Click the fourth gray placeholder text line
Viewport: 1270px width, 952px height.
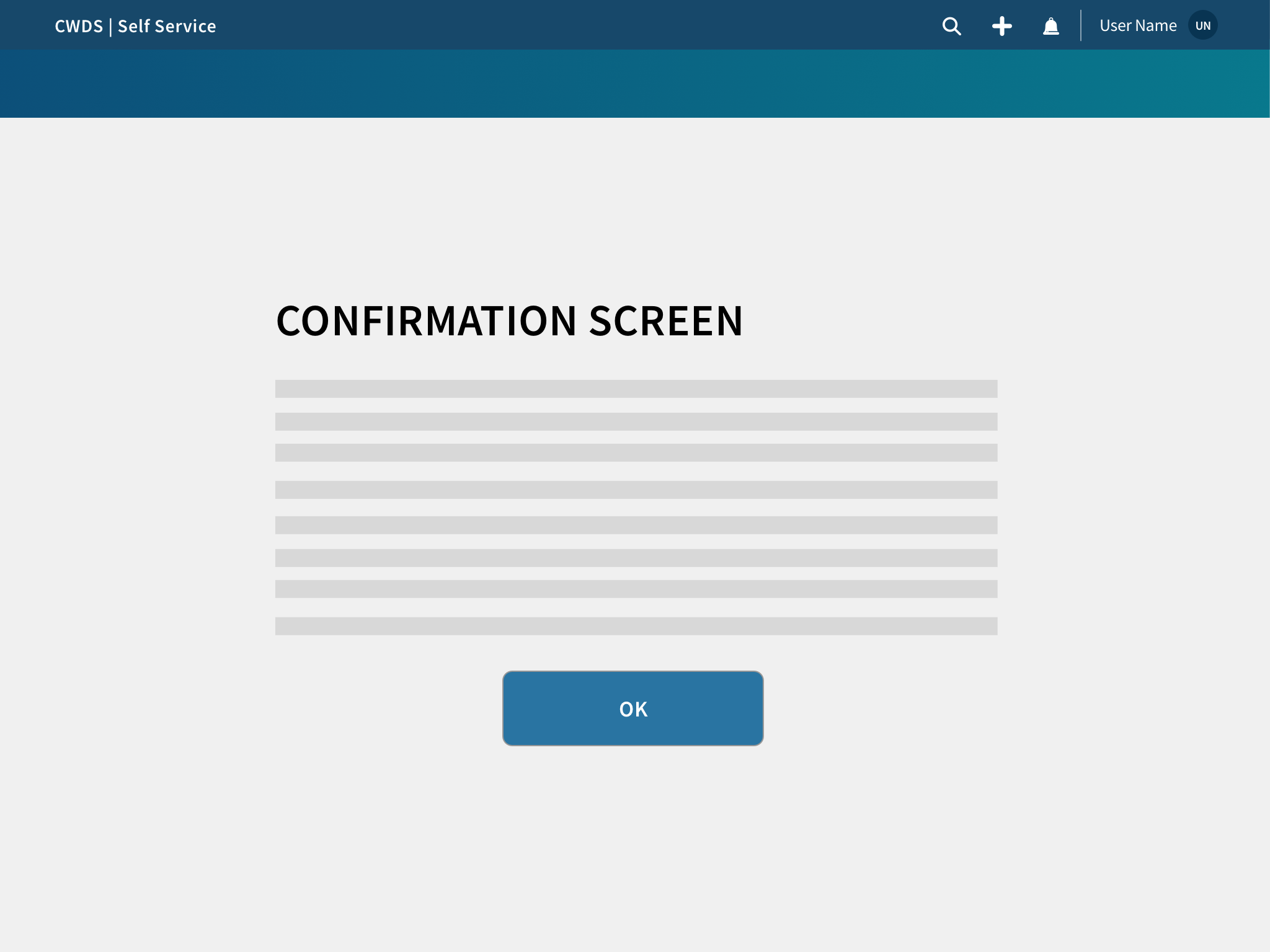click(636, 490)
